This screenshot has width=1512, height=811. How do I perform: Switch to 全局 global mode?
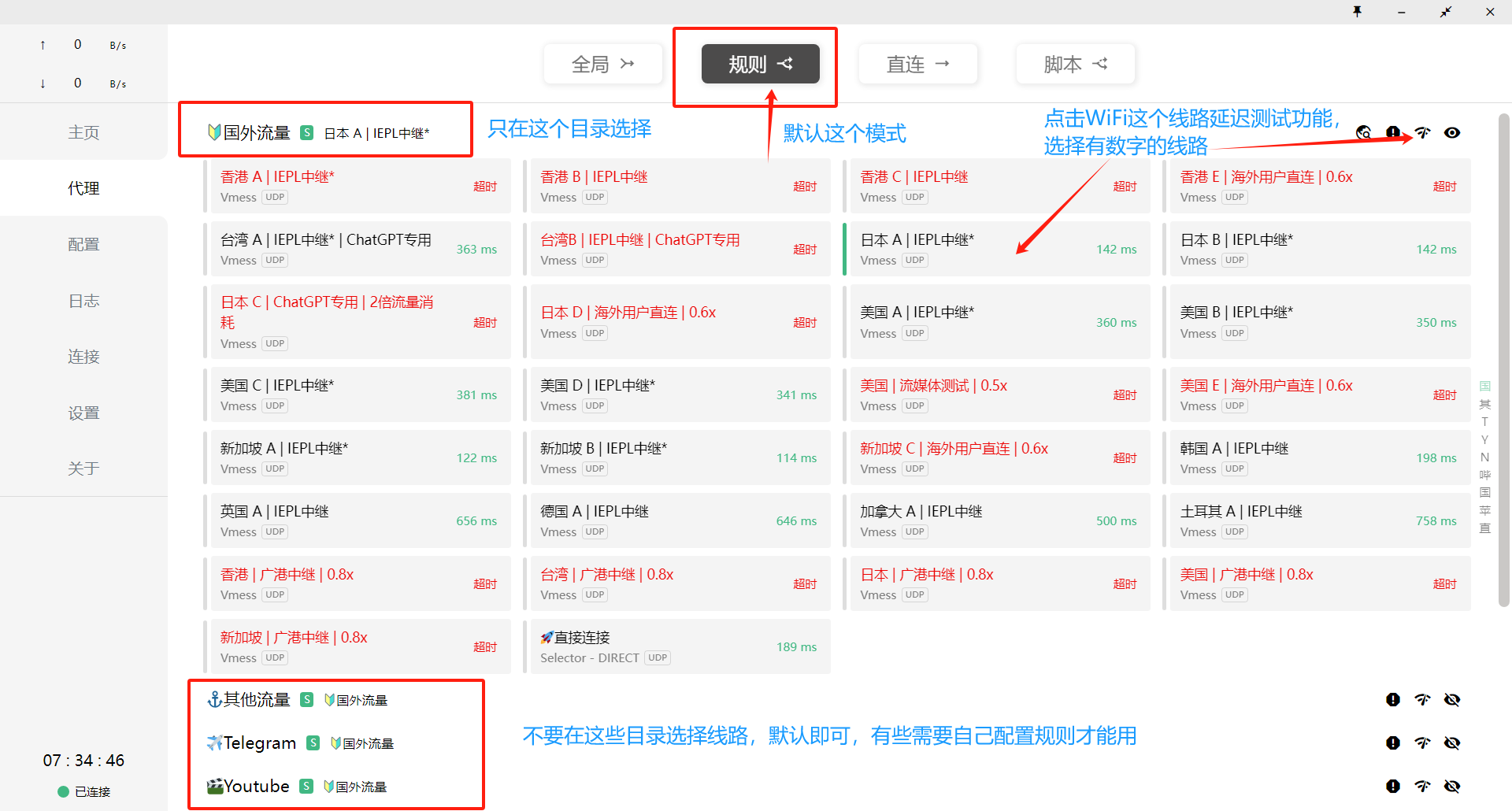tap(603, 64)
